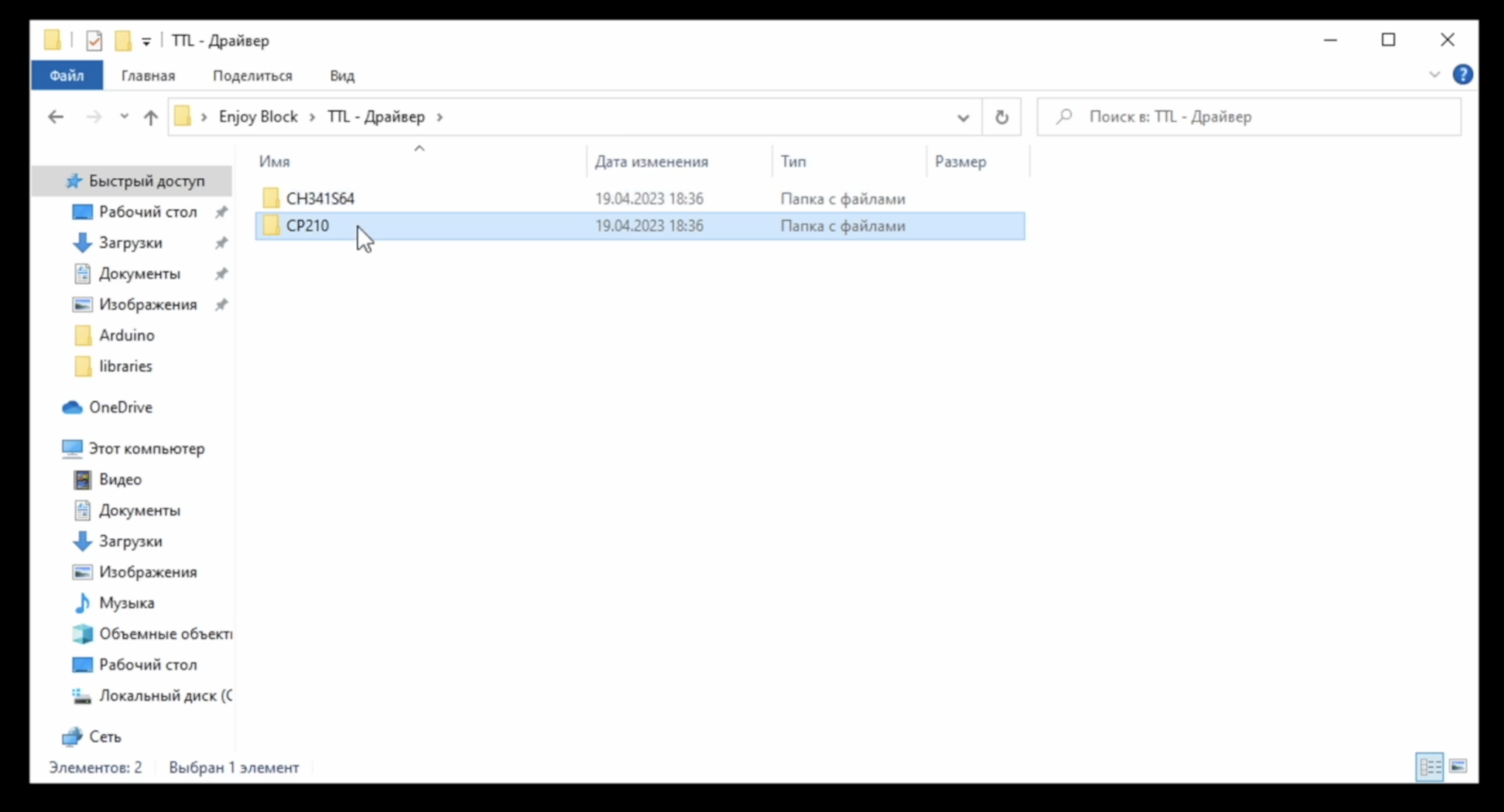Open Видео under Этот компьютер

pos(120,480)
